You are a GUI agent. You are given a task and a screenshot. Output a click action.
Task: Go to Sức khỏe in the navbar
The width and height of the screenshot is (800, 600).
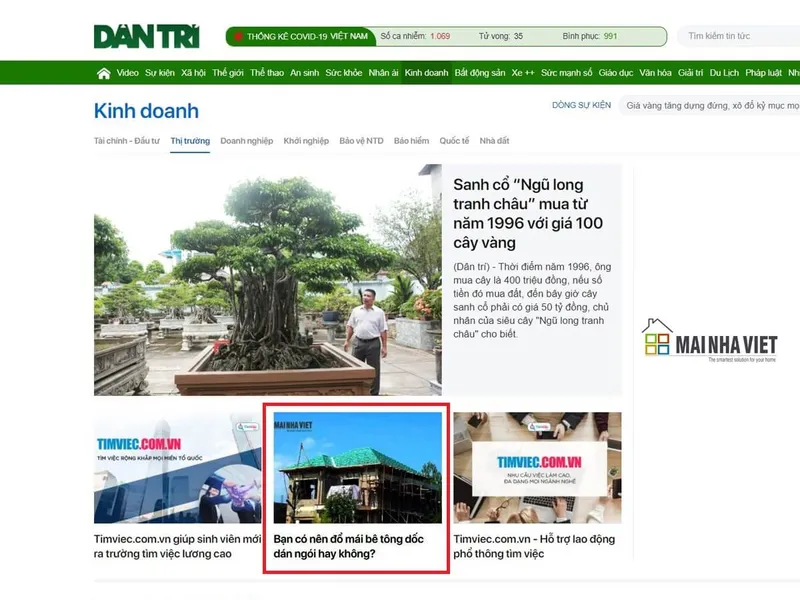click(344, 73)
